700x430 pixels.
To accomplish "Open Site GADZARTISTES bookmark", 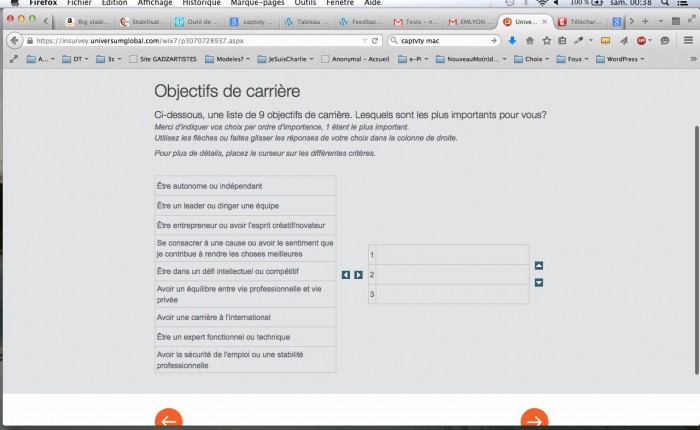I will coord(163,59).
